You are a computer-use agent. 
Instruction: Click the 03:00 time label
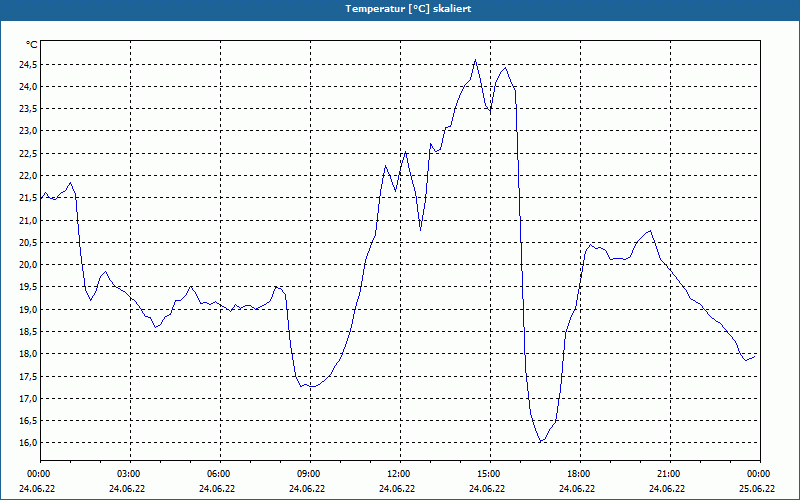pos(130,474)
